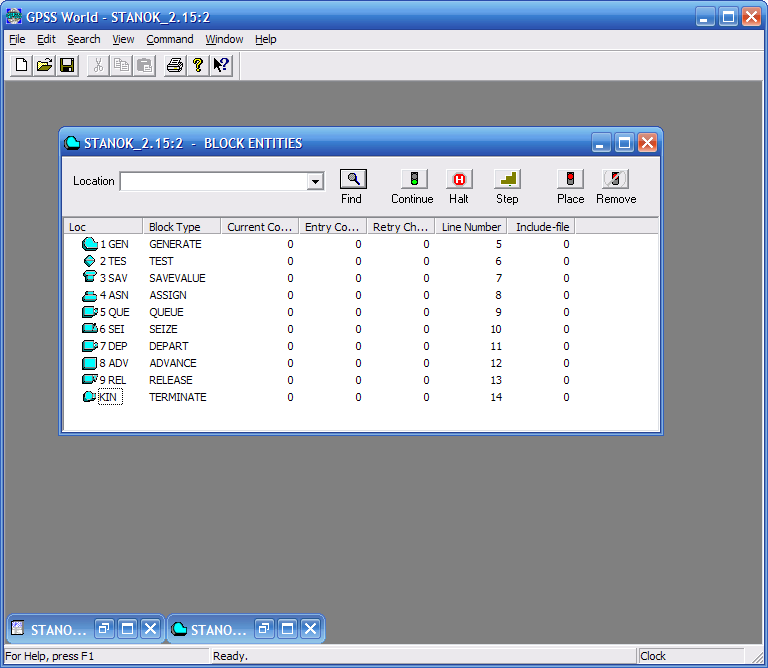Select the 7 DEP block icon
The height and width of the screenshot is (668, 768).
pos(90,346)
